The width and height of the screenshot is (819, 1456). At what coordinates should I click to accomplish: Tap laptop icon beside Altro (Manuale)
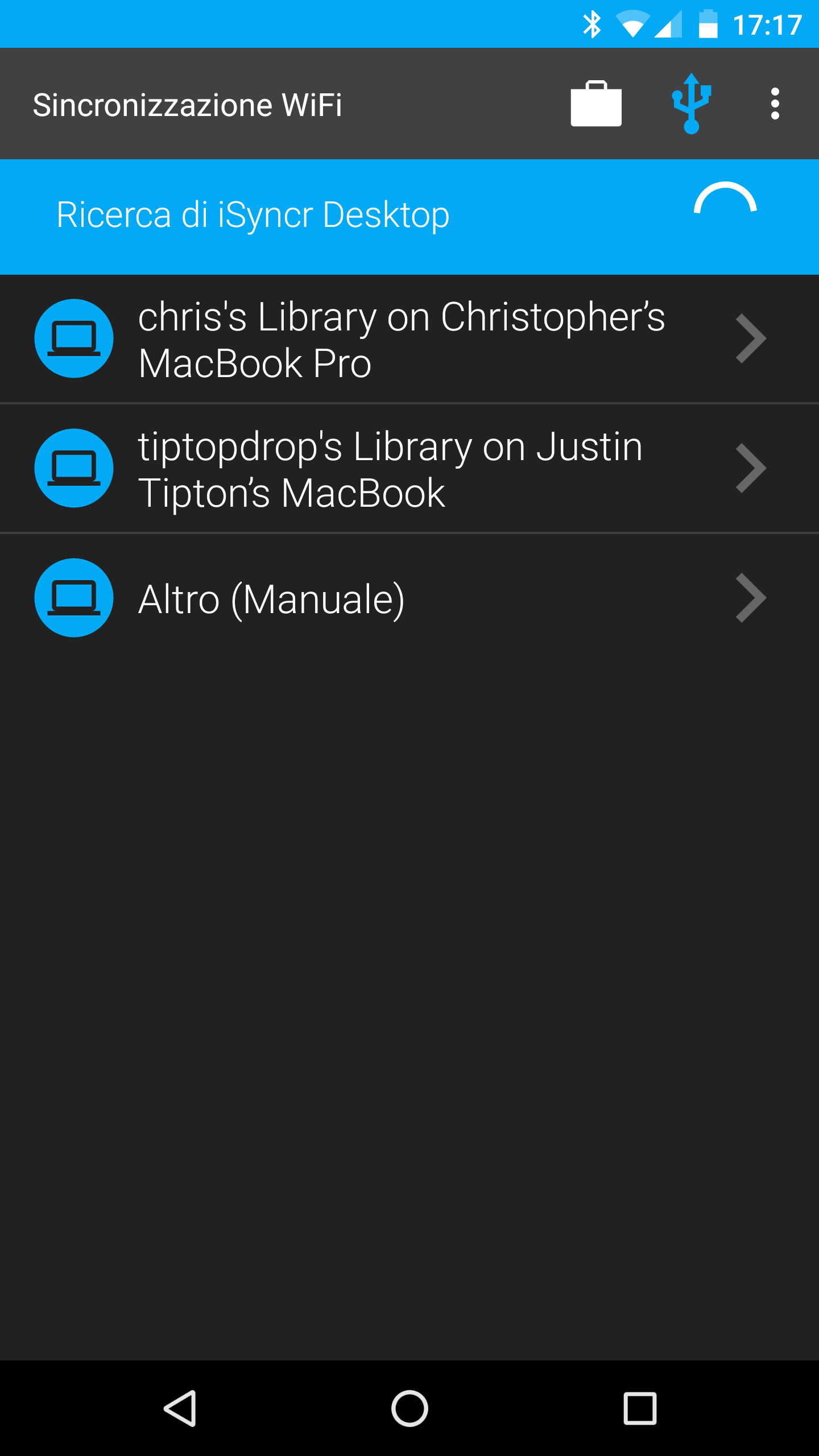[x=74, y=598]
